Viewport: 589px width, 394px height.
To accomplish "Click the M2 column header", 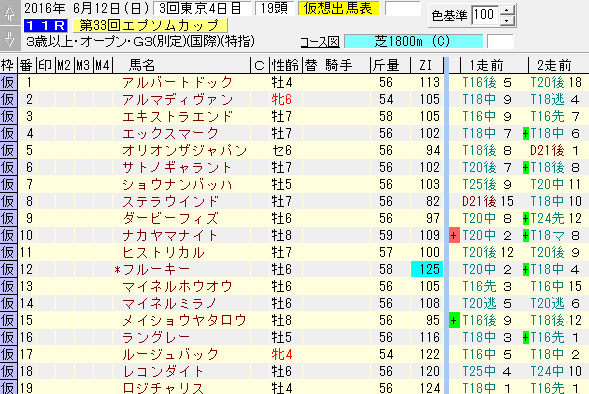I will (x=64, y=65).
